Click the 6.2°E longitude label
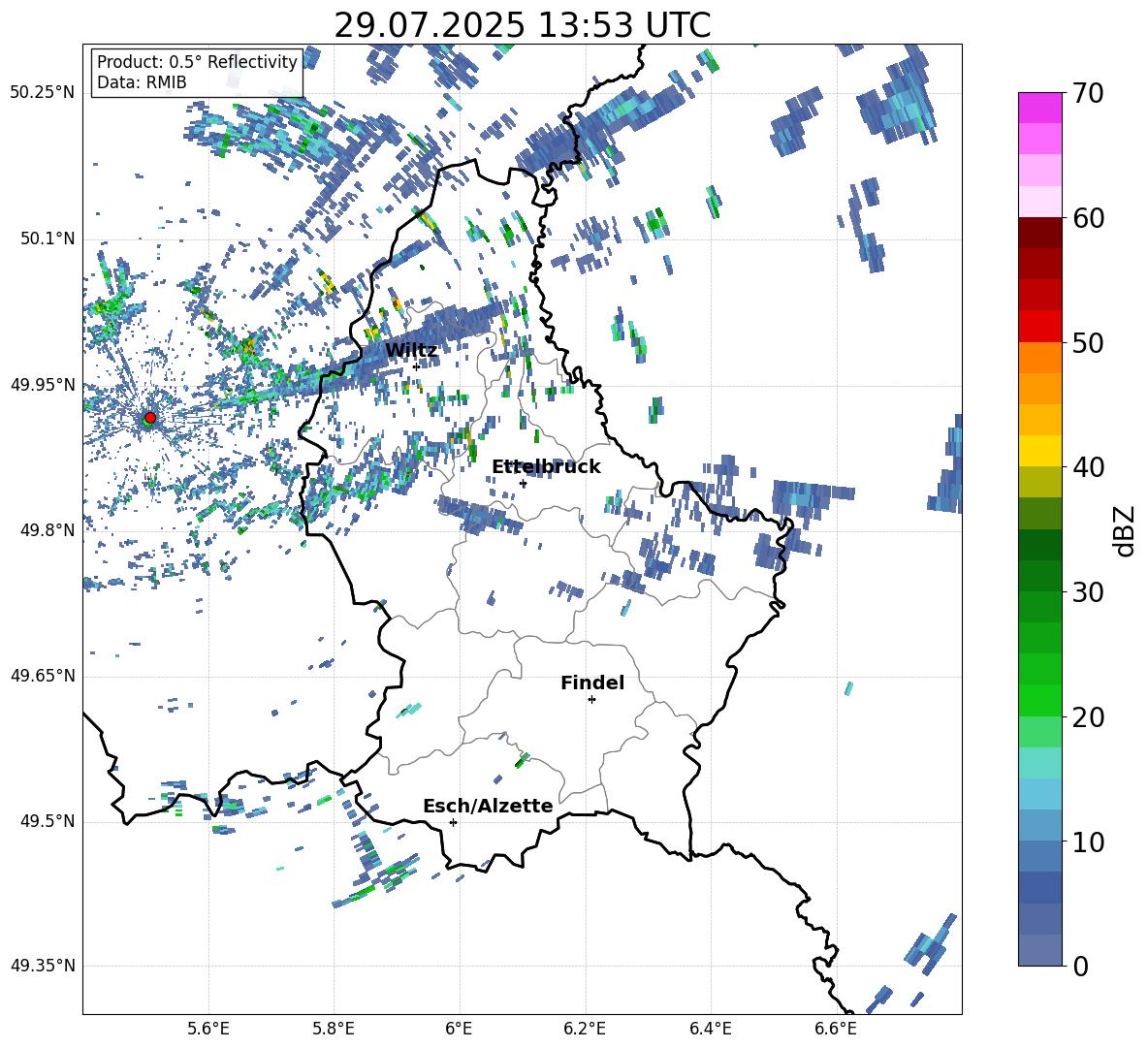1148x1048 pixels. click(x=585, y=1029)
